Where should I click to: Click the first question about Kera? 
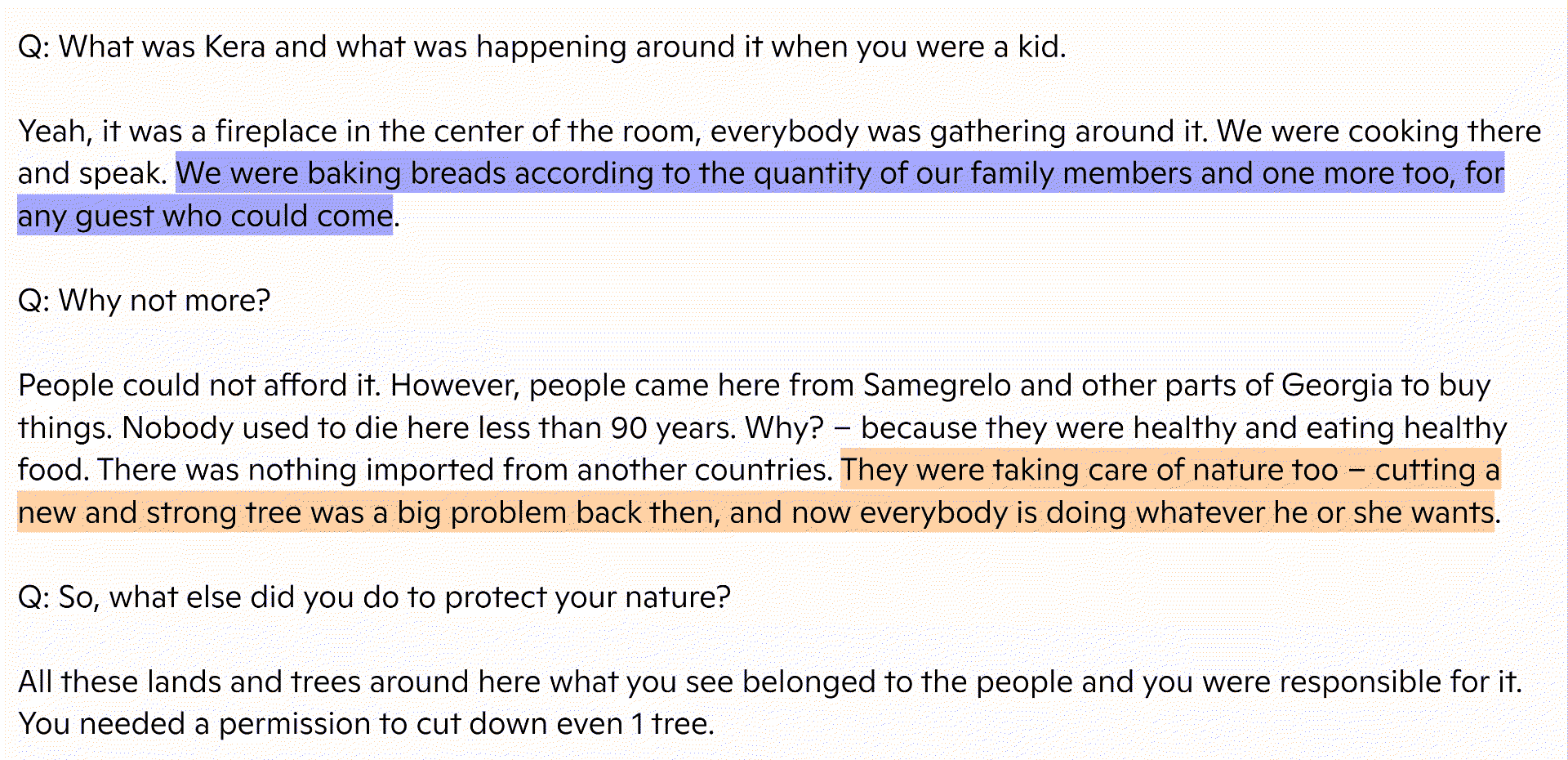[x=541, y=47]
